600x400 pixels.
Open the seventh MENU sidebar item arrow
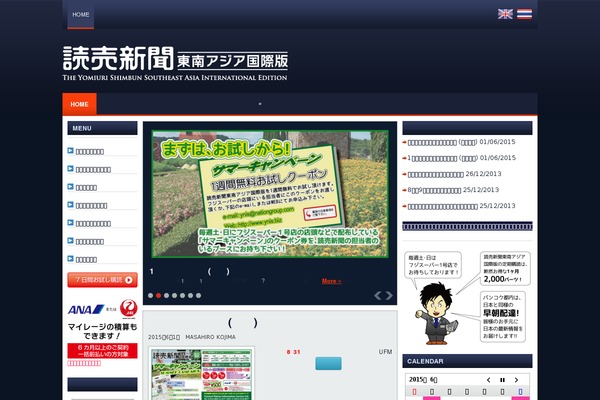coord(70,259)
